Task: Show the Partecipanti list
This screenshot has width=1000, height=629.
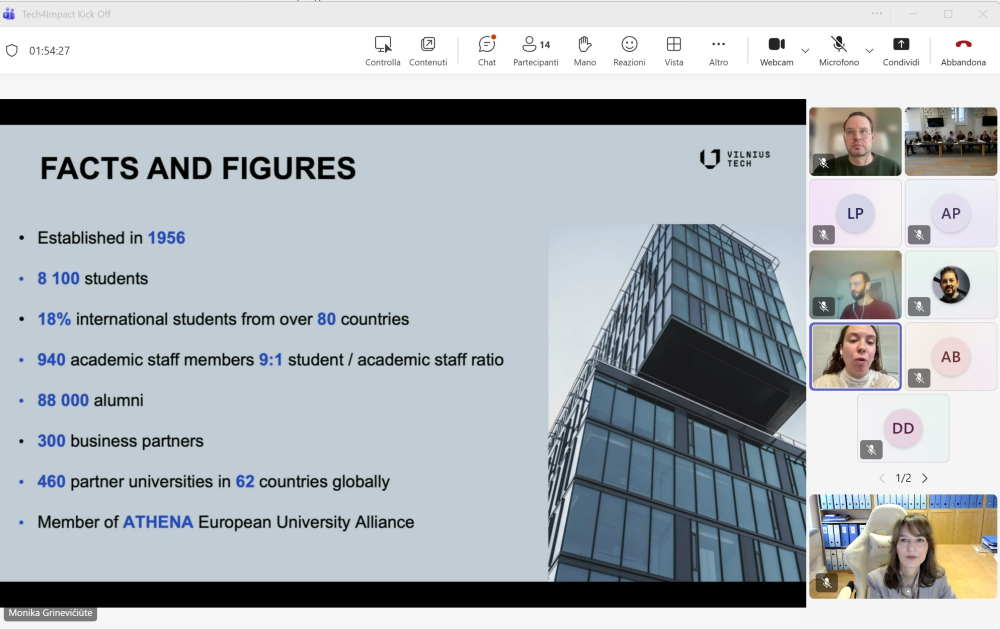Action: tap(536, 51)
